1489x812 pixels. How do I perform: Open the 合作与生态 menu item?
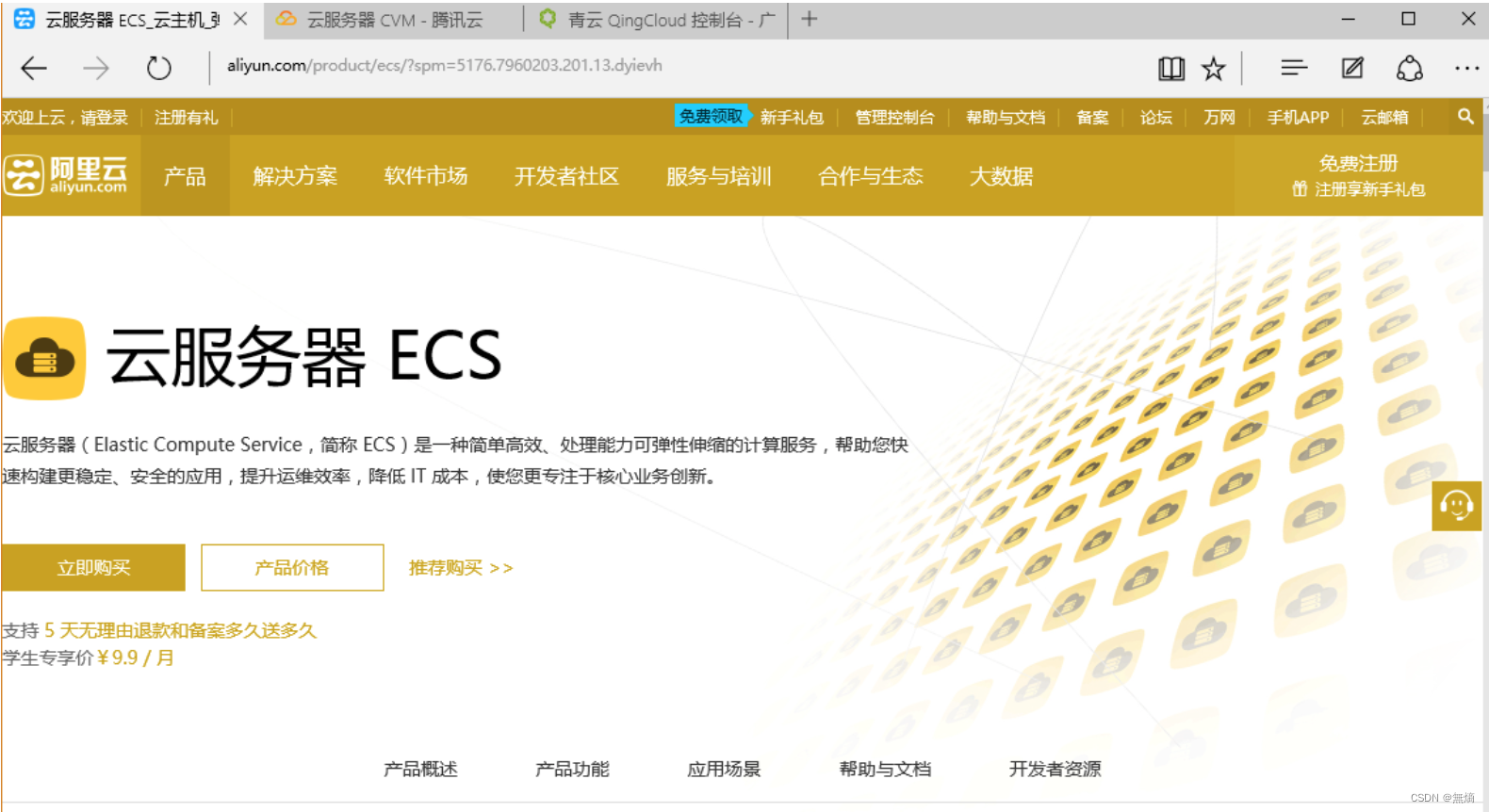point(871,176)
